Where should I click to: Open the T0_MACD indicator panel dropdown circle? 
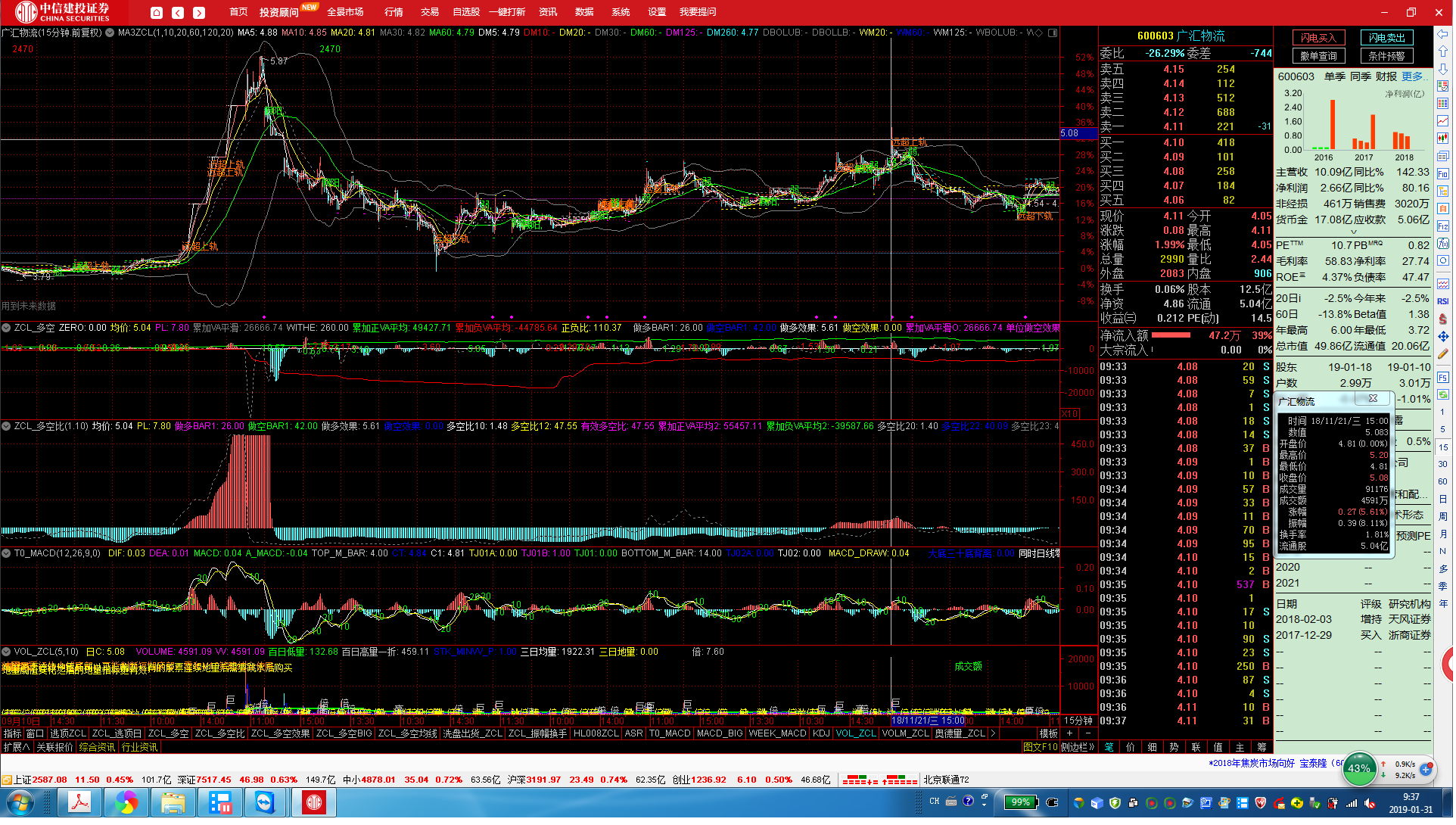click(6, 553)
